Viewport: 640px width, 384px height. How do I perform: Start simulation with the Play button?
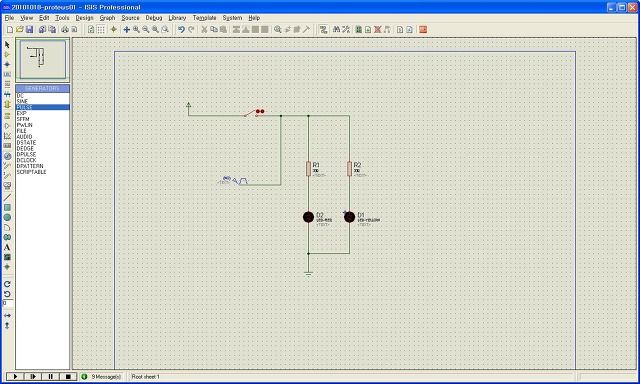point(15,377)
